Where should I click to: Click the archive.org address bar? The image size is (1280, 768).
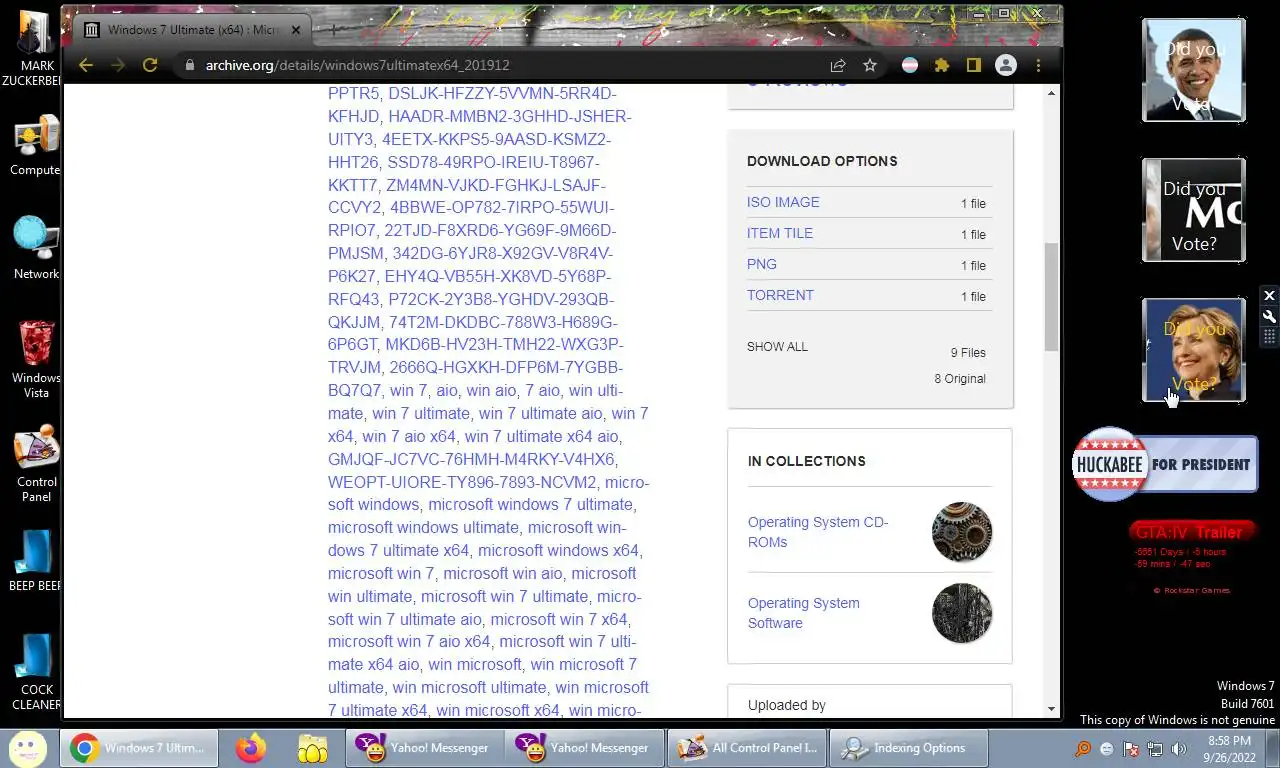pyautogui.click(x=500, y=65)
